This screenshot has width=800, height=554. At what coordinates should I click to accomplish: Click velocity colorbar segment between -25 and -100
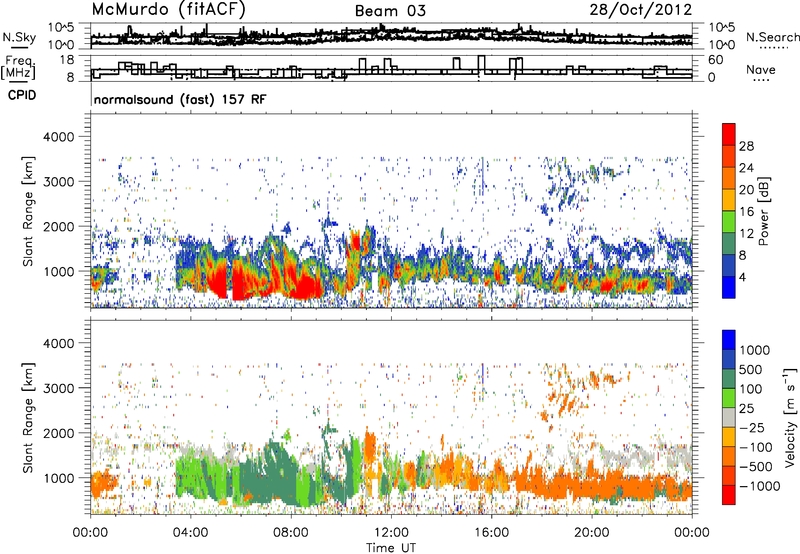point(729,437)
